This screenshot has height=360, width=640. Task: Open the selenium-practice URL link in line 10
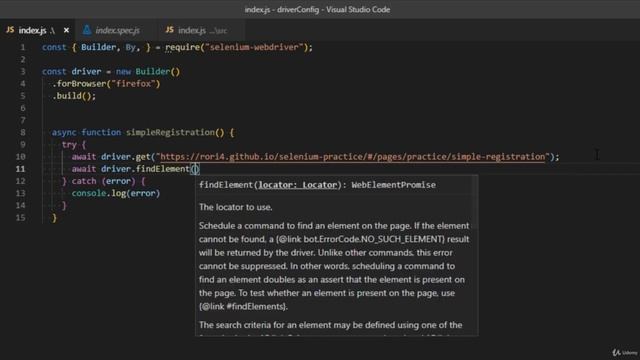(x=353, y=157)
